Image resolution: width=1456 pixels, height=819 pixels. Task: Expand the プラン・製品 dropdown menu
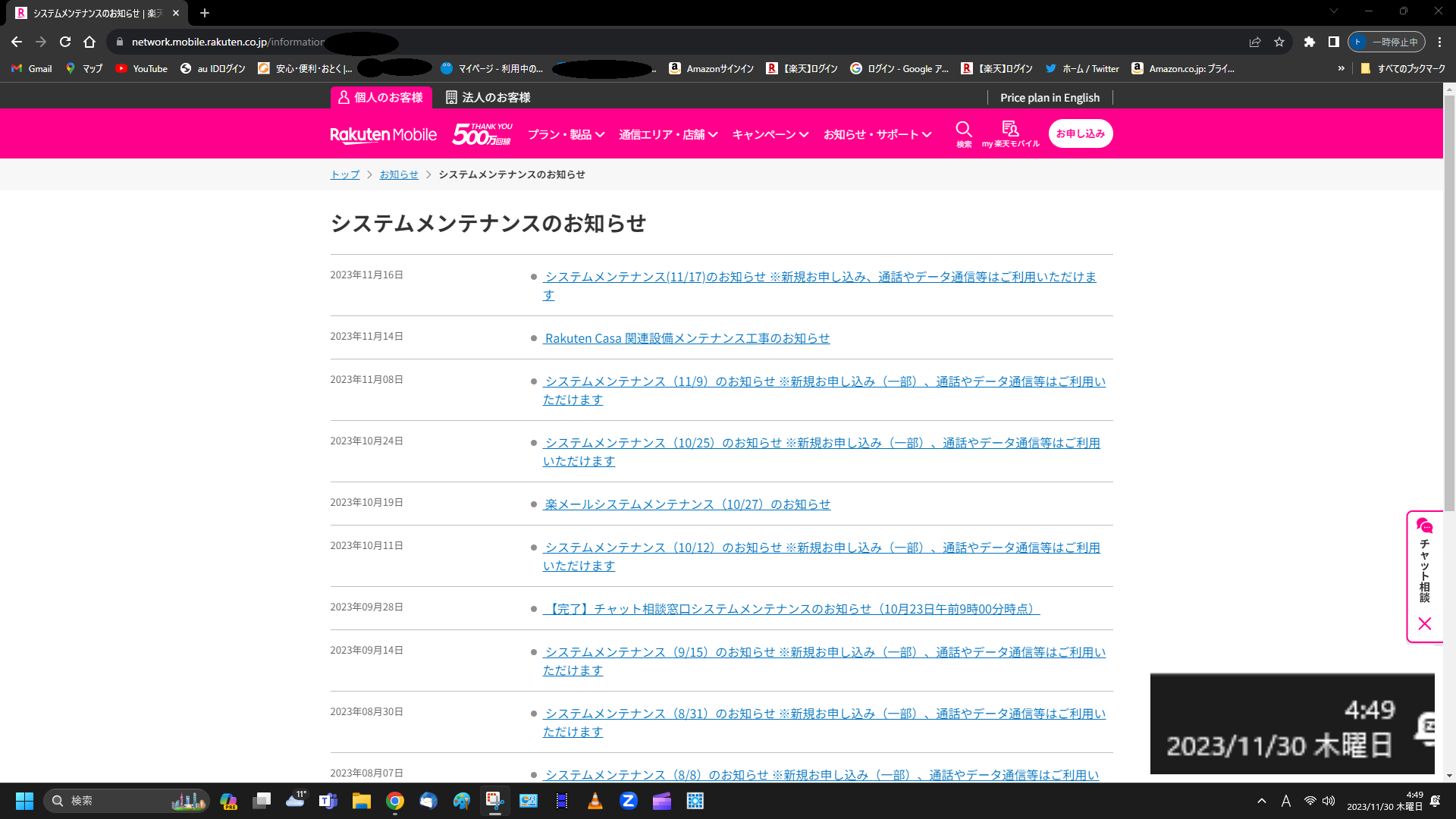(x=566, y=134)
